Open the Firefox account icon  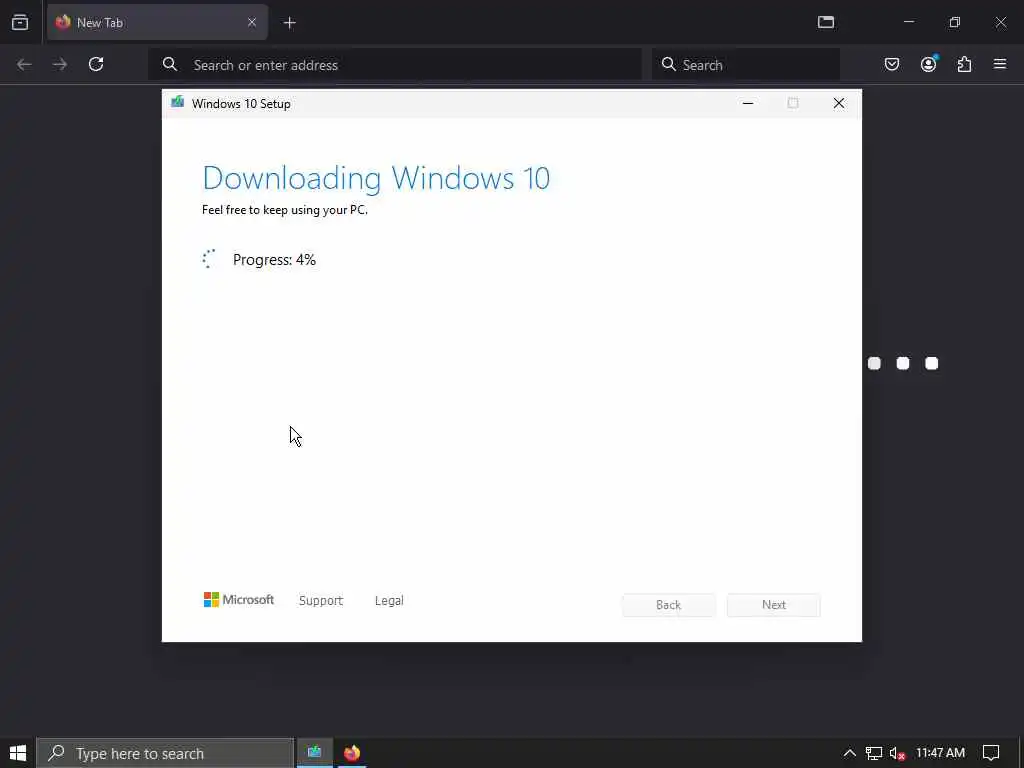(928, 64)
